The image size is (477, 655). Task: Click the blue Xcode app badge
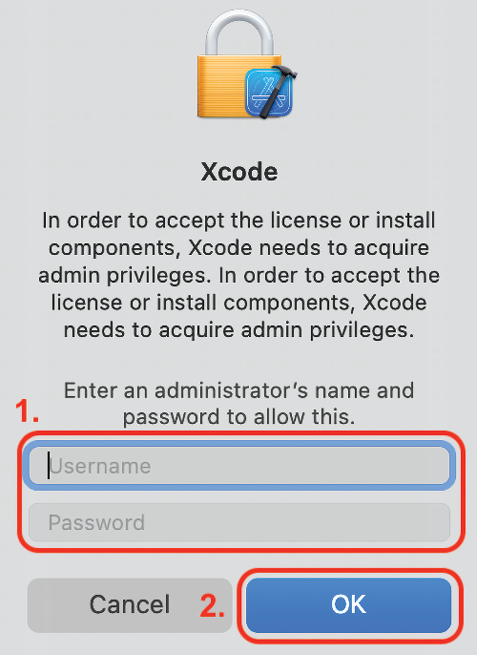pos(269,93)
